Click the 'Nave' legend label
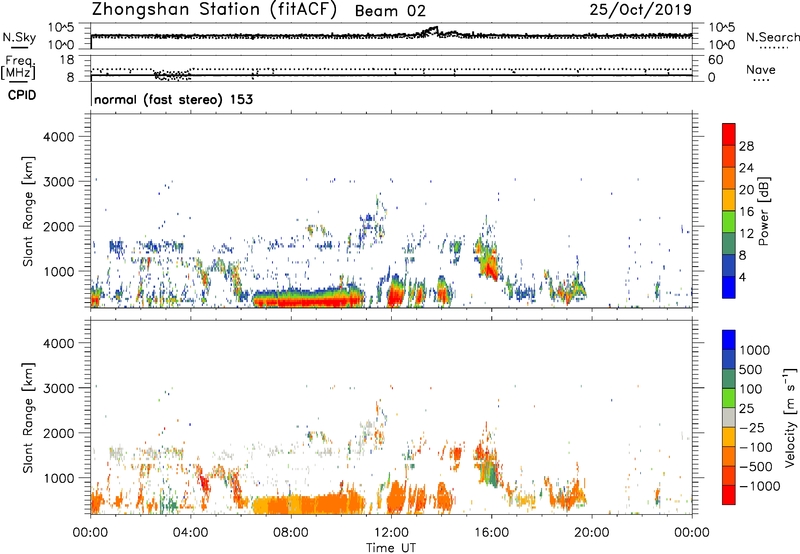Viewport: 800px width, 554px height. pos(760,69)
